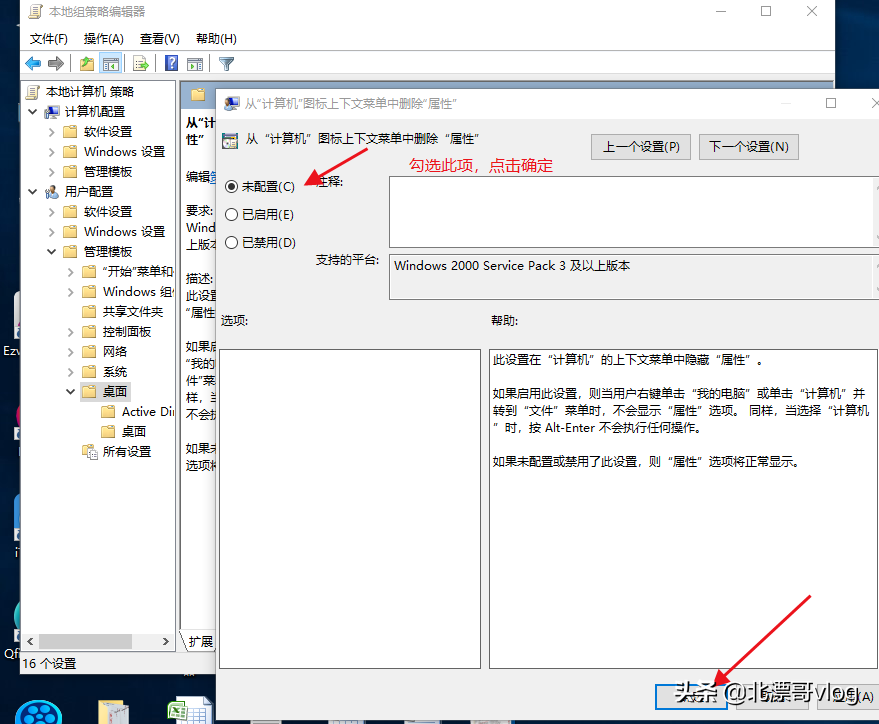Screen dimensions: 879x724
Task: Click in the 注释 comment text box
Action: click(x=631, y=212)
